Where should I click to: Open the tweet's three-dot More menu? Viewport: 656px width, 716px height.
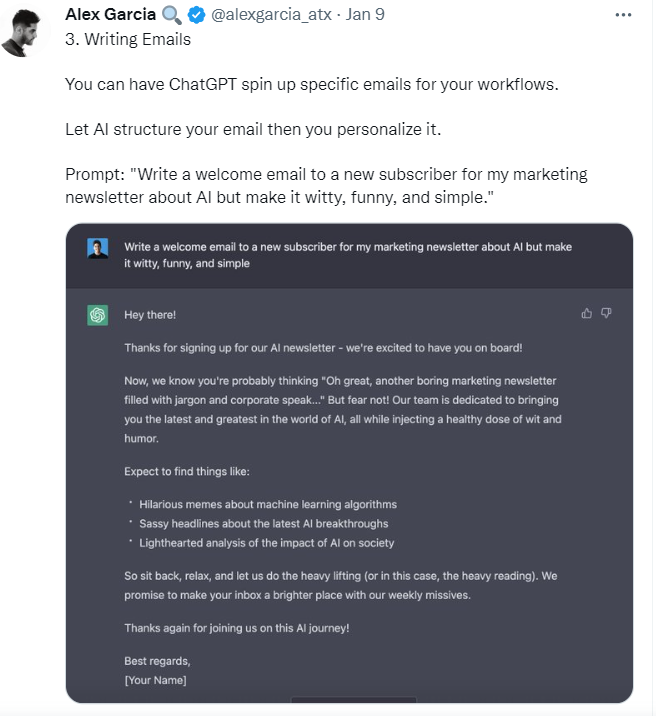point(623,15)
